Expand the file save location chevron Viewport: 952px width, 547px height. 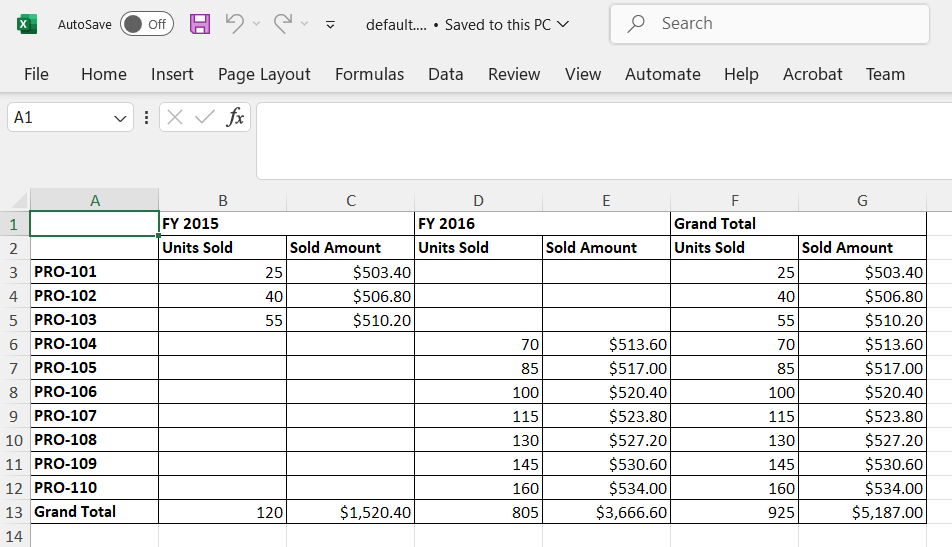click(x=563, y=24)
